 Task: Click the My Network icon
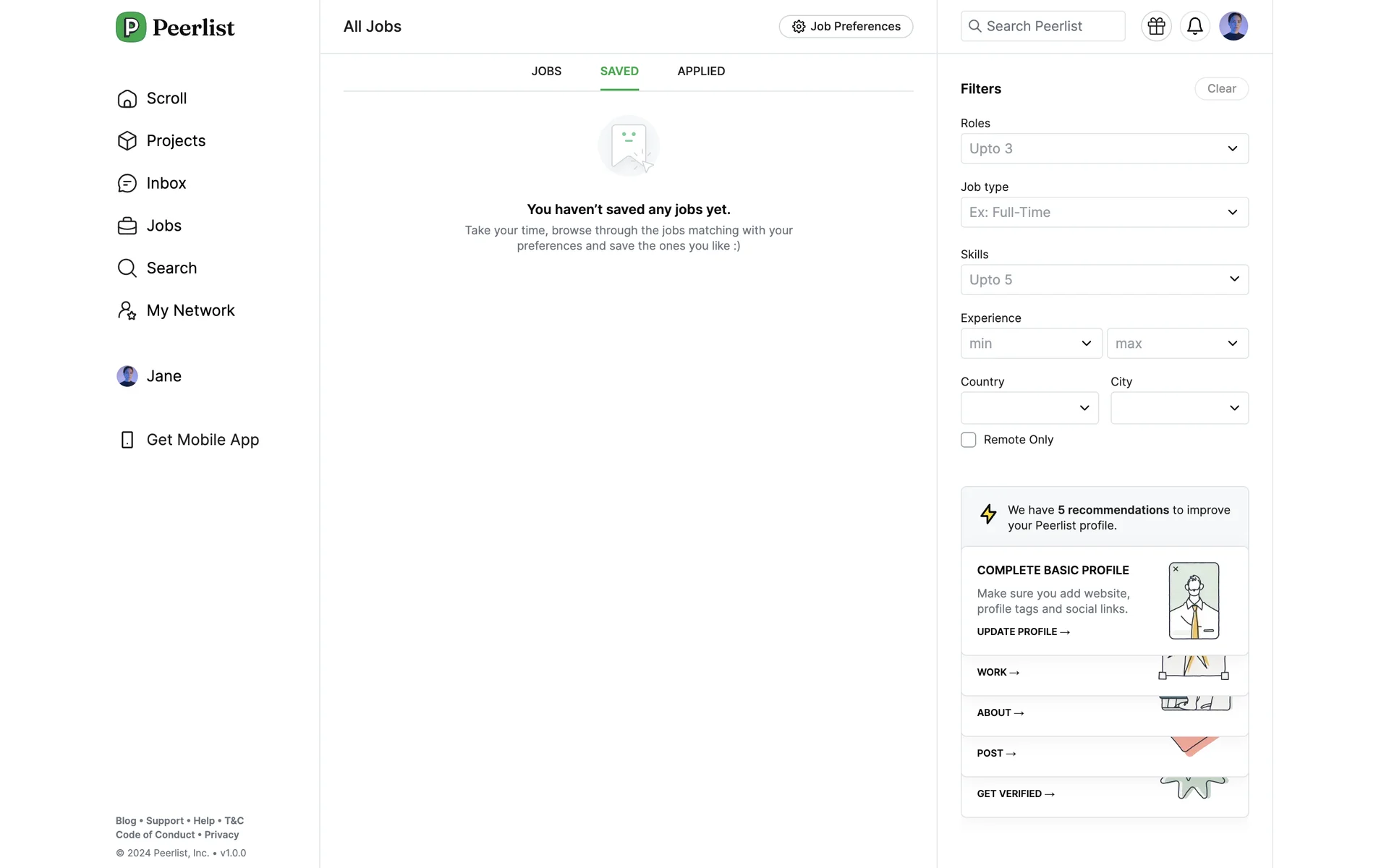point(127,311)
